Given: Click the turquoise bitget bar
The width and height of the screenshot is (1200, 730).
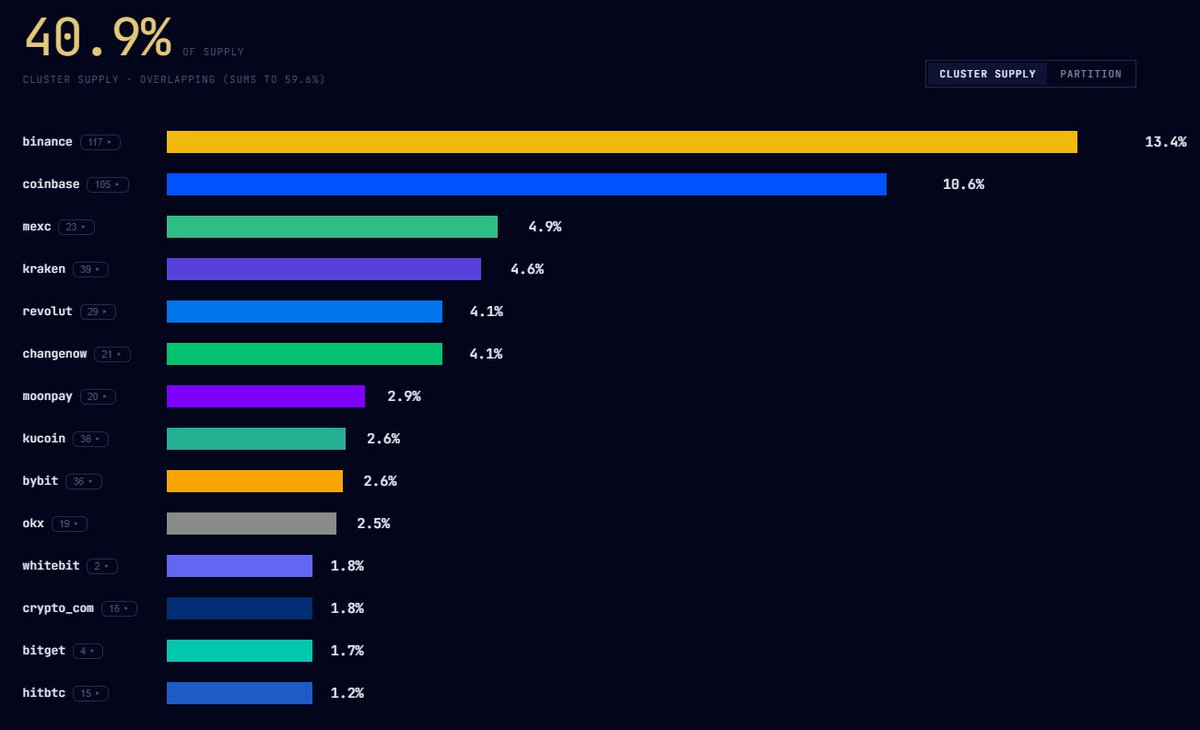Looking at the screenshot, I should click(240, 650).
